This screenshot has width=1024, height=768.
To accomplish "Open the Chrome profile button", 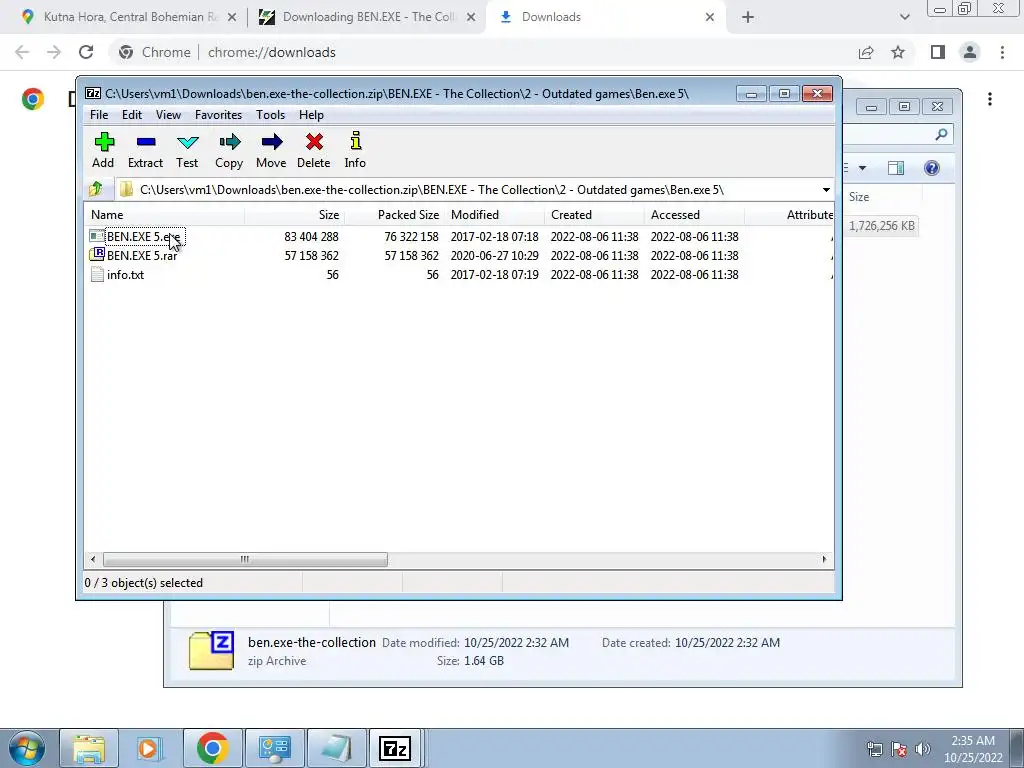I will [970, 52].
